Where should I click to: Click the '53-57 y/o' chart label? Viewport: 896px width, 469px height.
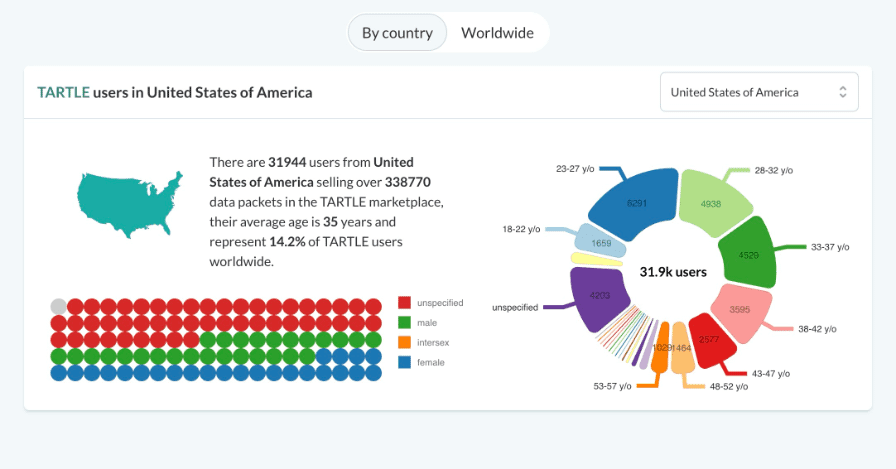[612, 386]
